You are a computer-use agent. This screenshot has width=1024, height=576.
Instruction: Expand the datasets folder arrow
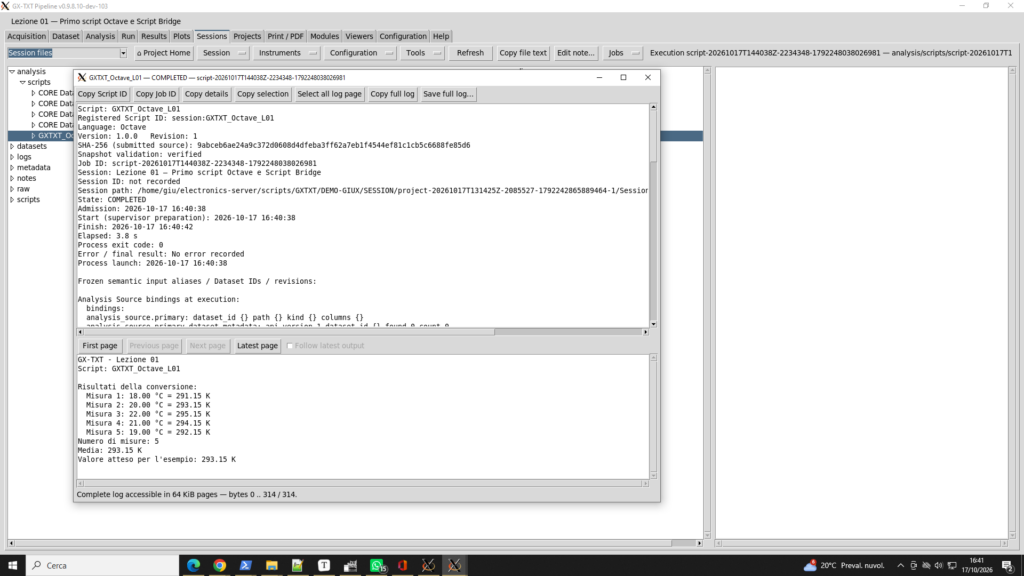[12, 146]
